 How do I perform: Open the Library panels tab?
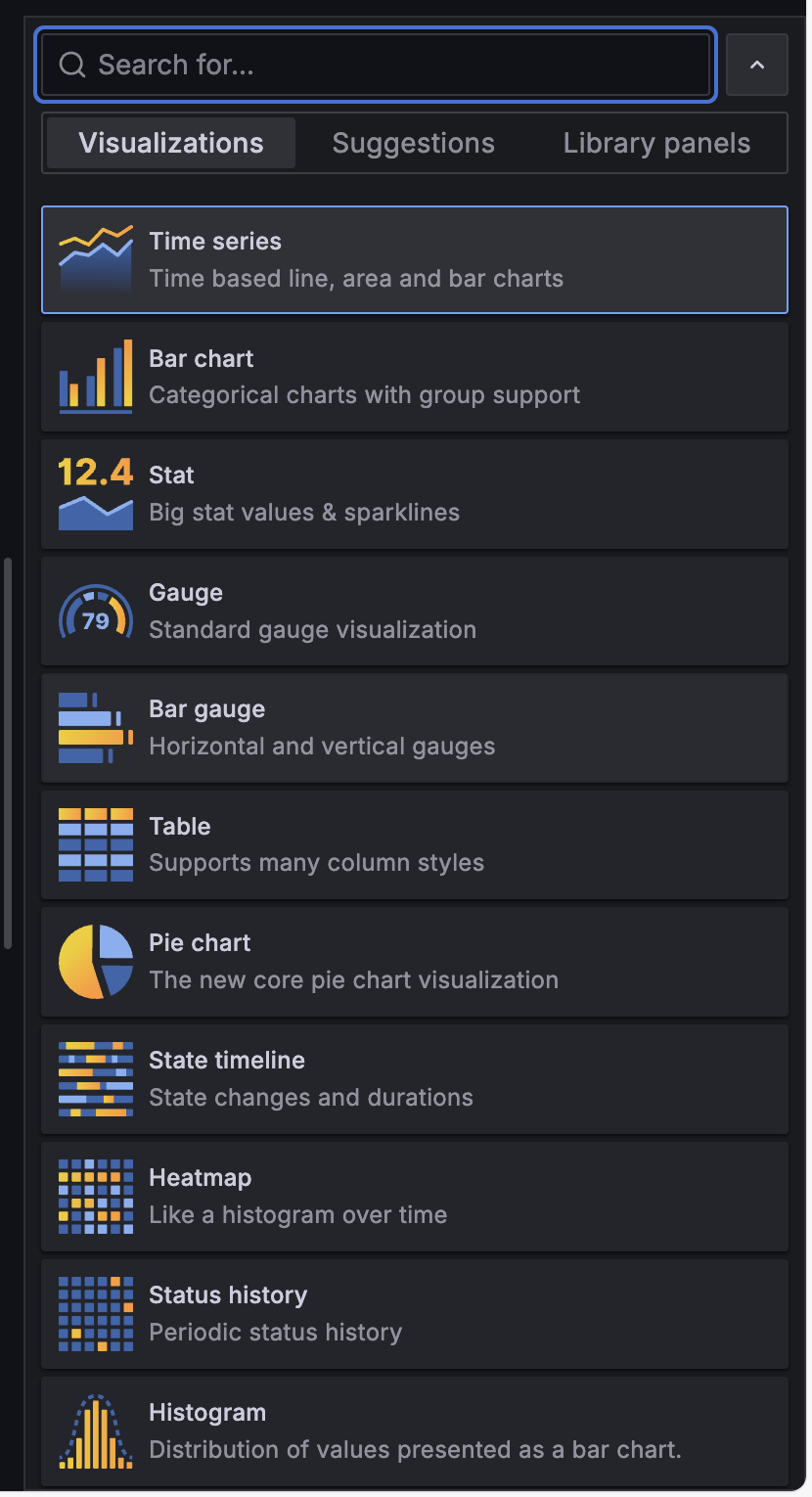tap(656, 143)
